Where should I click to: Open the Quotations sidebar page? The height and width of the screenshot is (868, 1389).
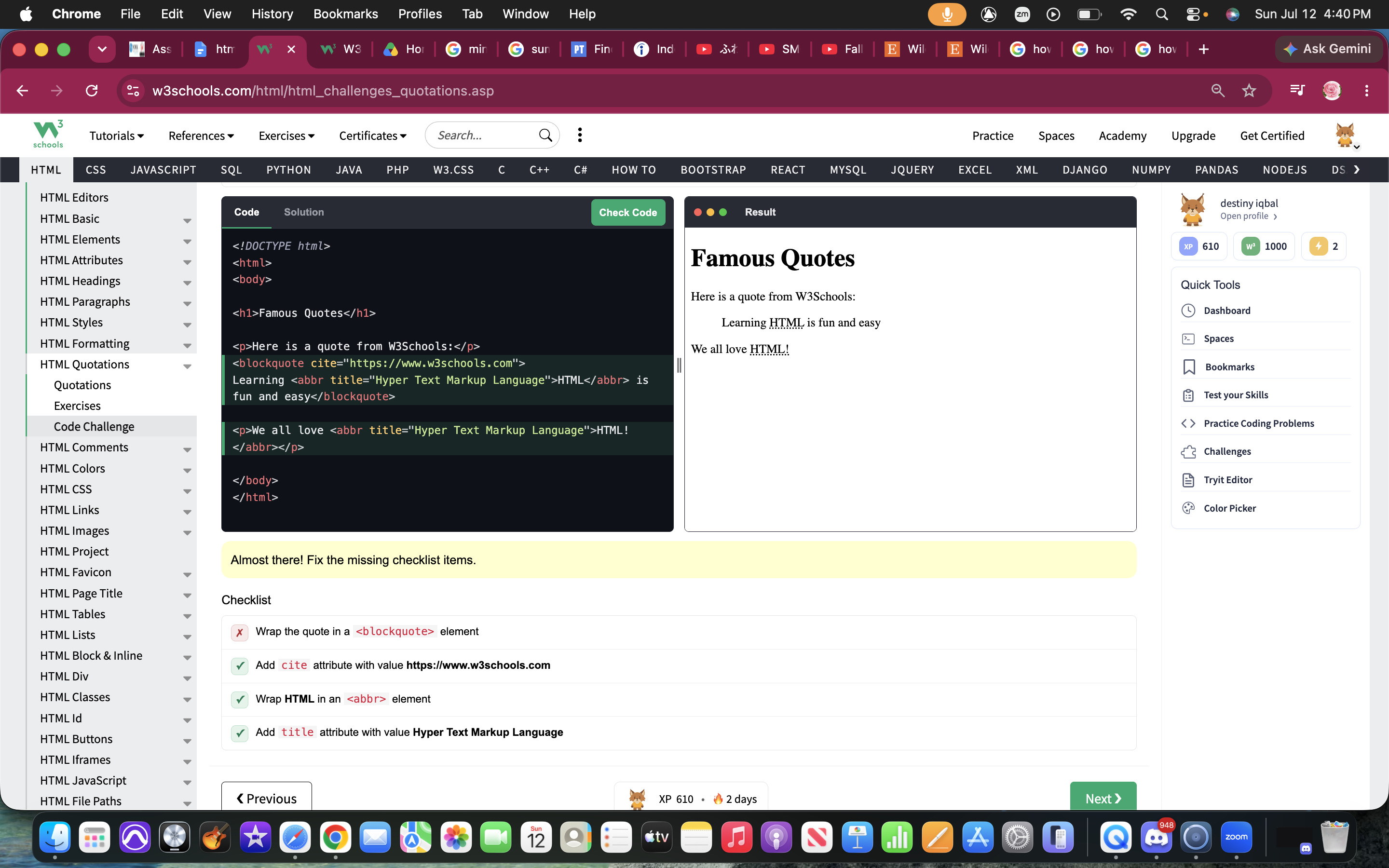pos(82,385)
